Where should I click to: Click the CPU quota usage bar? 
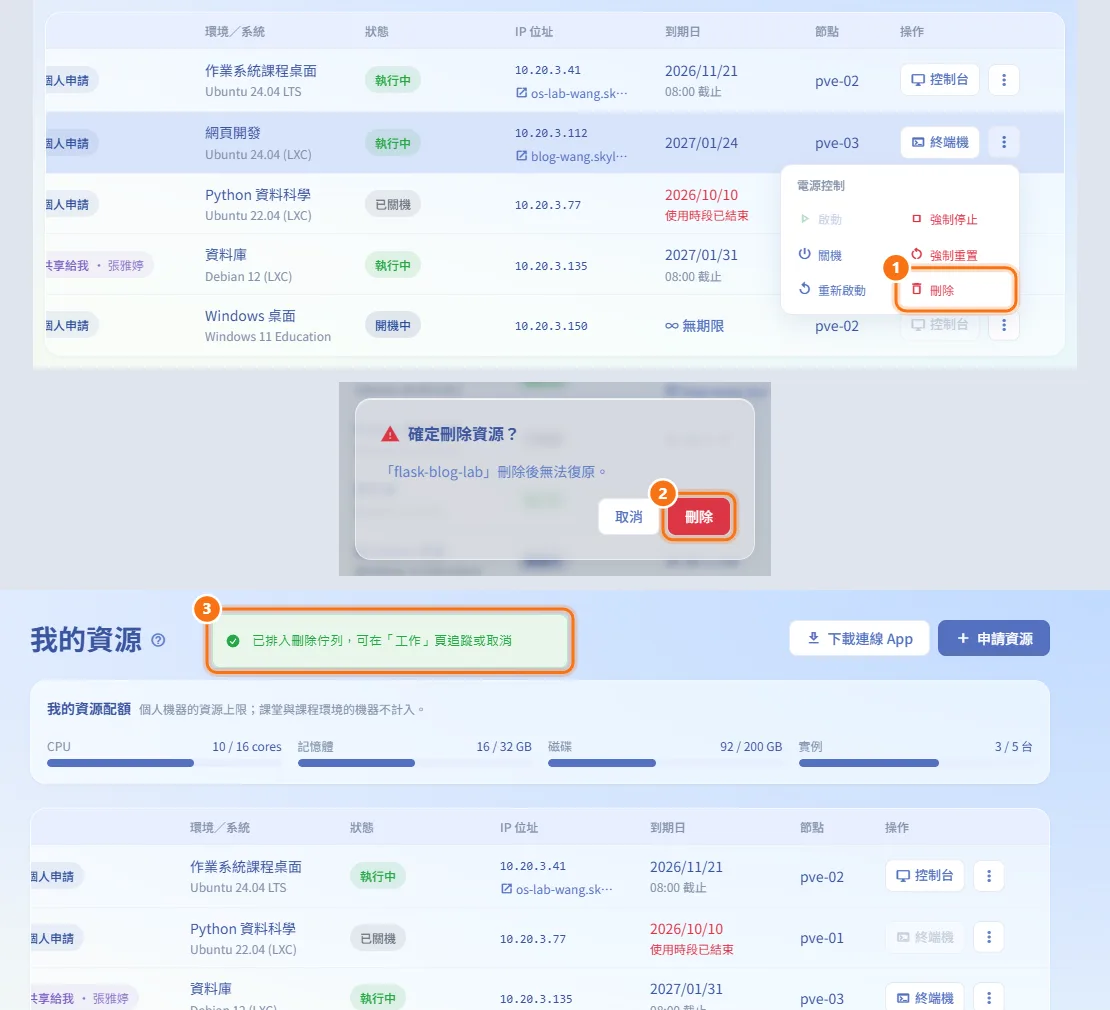point(164,763)
